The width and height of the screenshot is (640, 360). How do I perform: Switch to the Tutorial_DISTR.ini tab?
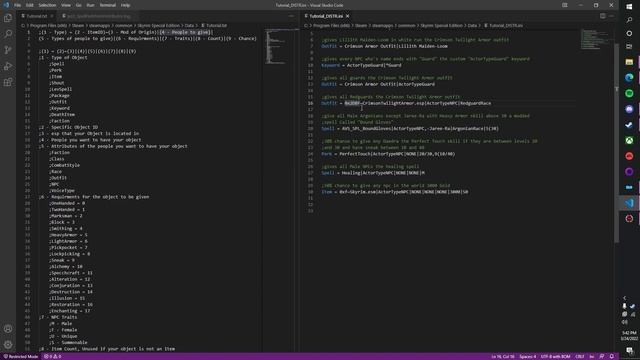click(x=326, y=16)
